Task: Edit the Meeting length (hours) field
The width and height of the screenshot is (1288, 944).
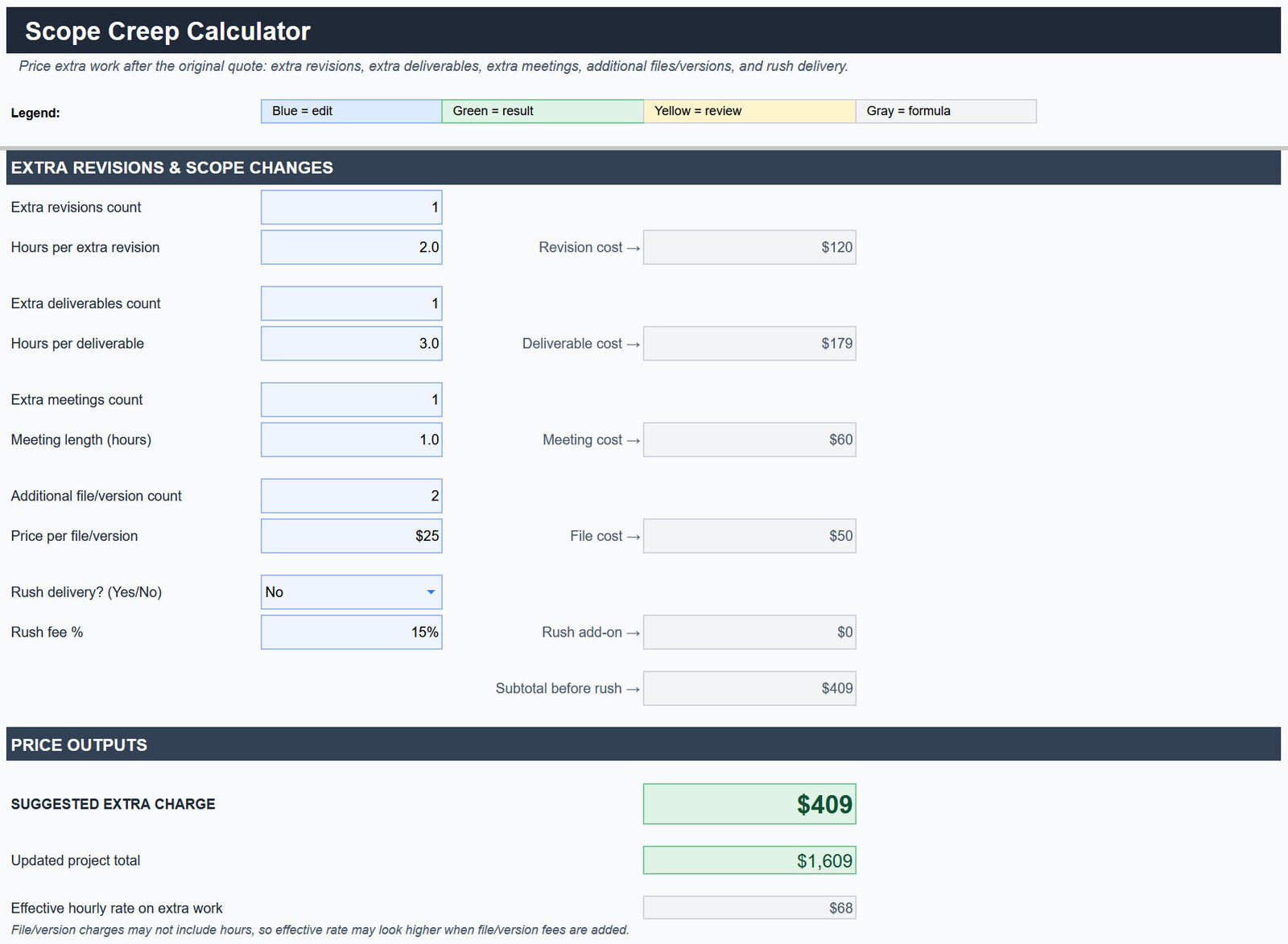Action: point(352,440)
